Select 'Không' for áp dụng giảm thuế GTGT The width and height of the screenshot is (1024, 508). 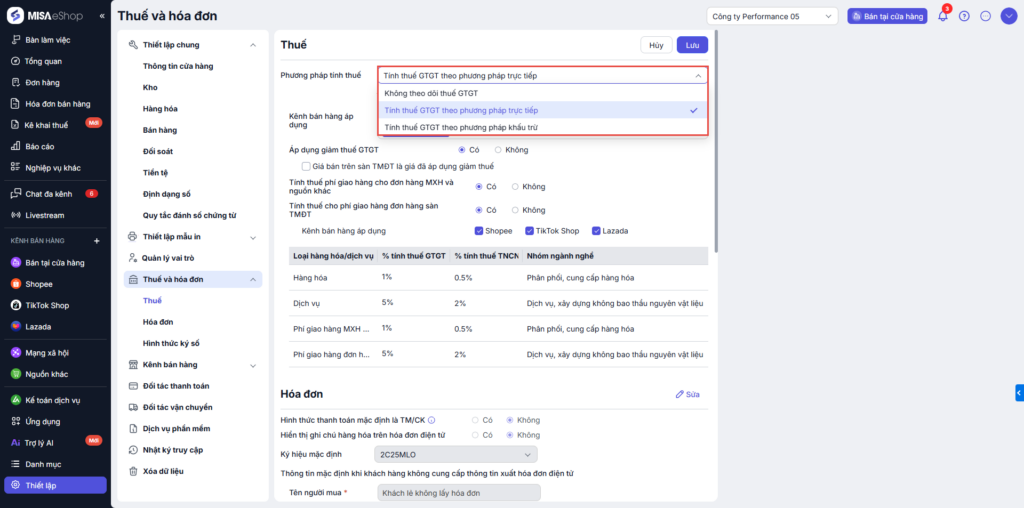[x=498, y=149]
